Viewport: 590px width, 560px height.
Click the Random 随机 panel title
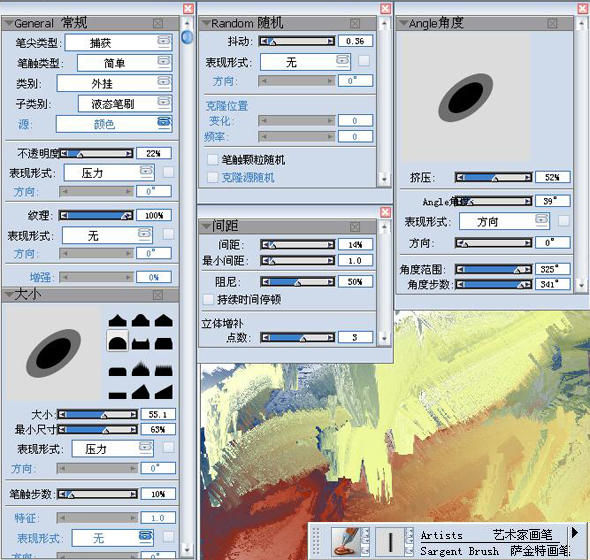pyautogui.click(x=247, y=23)
